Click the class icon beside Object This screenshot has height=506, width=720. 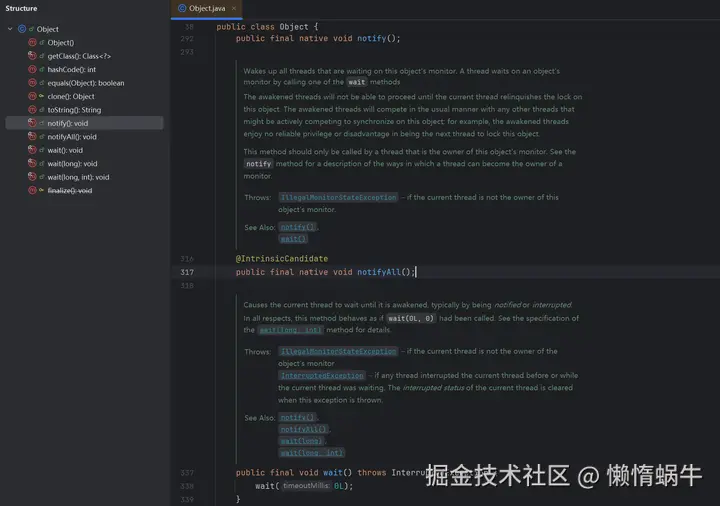click(22, 29)
